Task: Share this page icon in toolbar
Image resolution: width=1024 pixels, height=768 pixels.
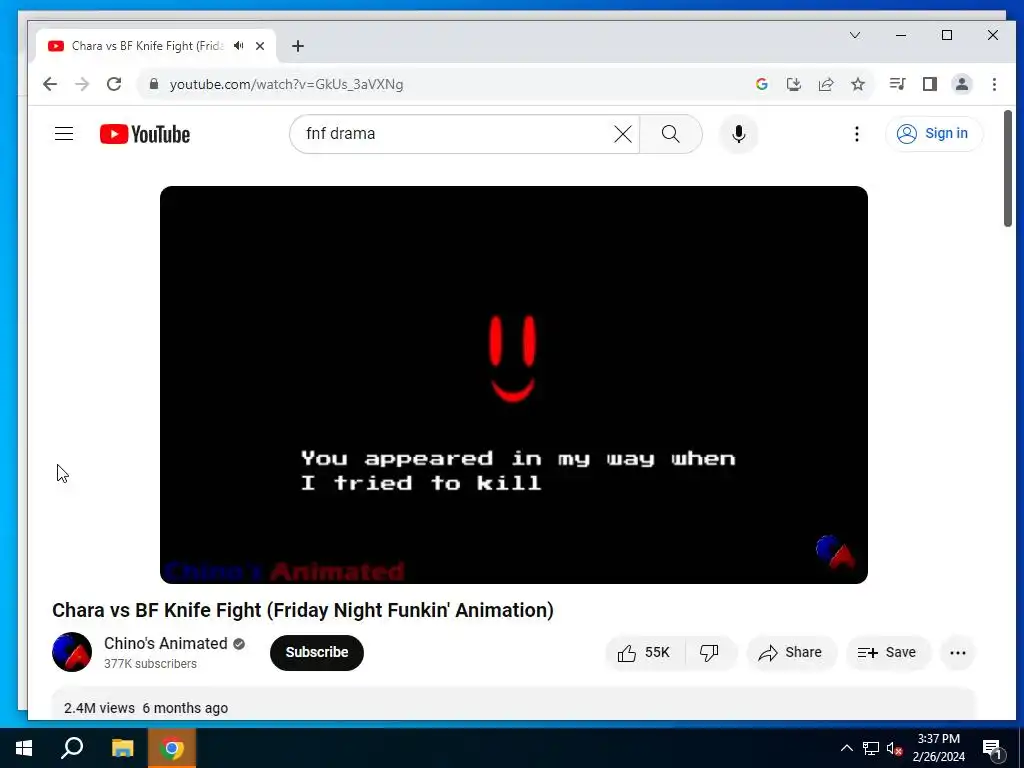Action: pos(826,84)
